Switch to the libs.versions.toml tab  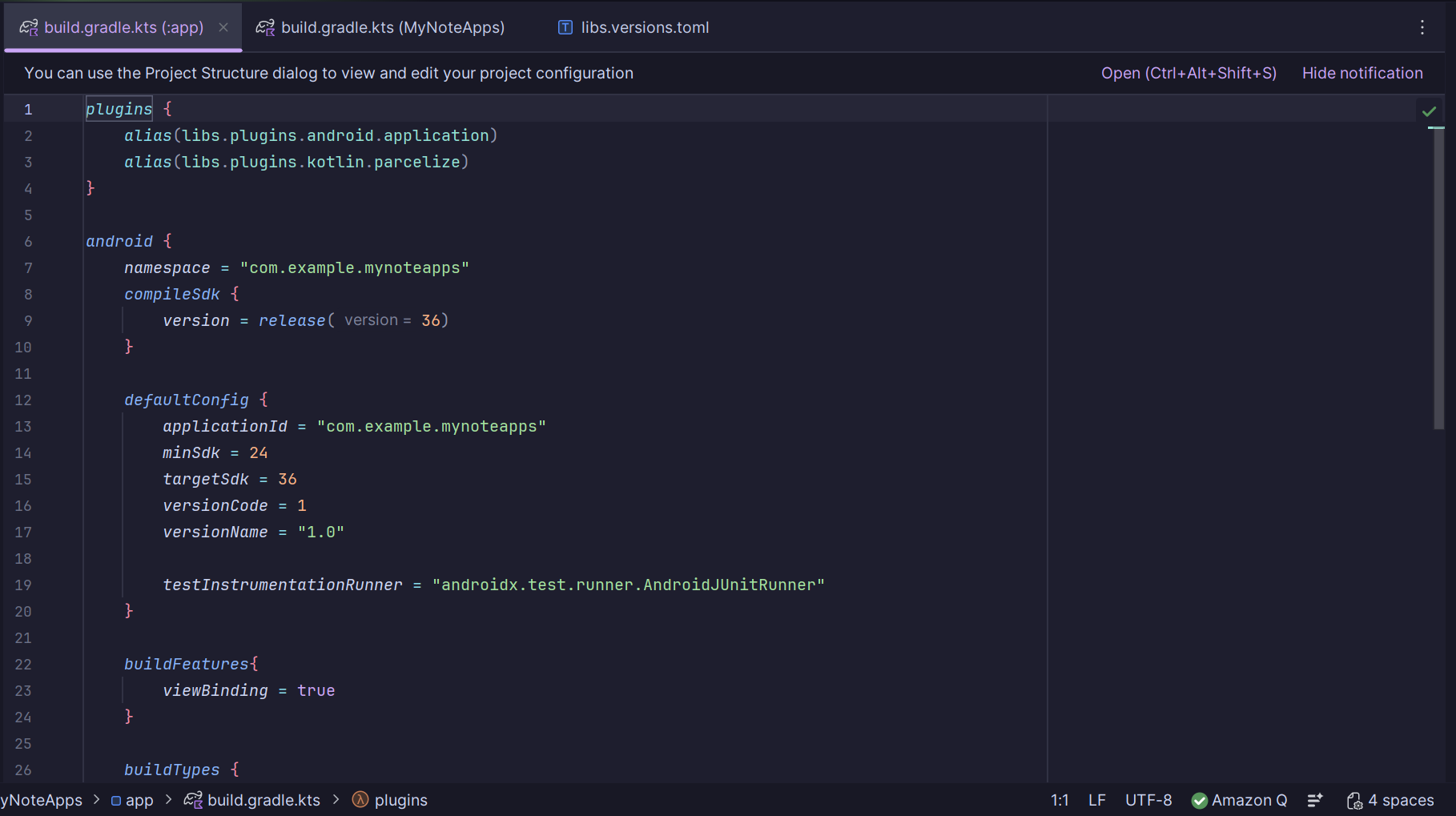click(643, 27)
